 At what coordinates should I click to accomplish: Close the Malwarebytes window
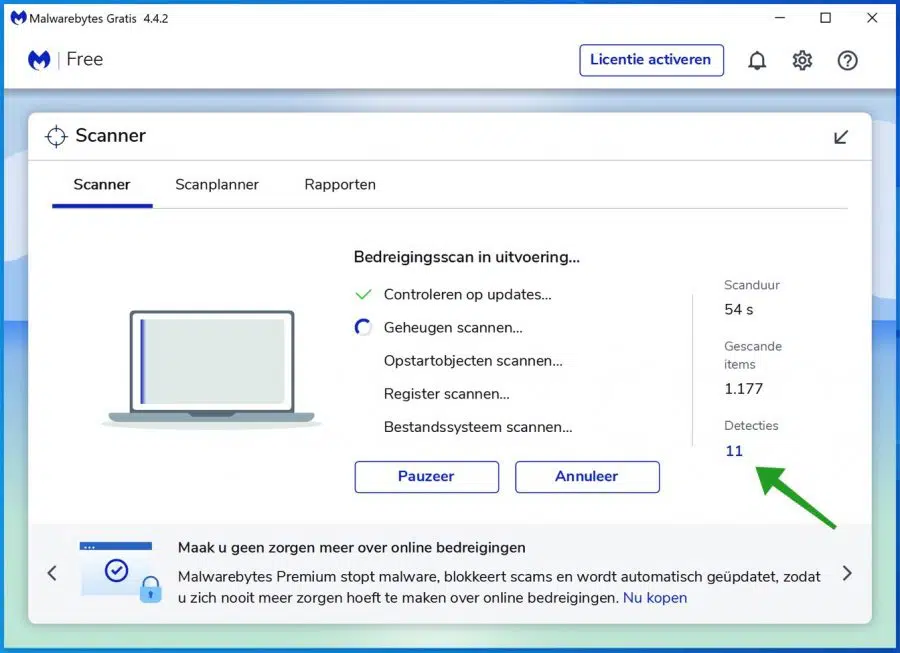coord(872,18)
